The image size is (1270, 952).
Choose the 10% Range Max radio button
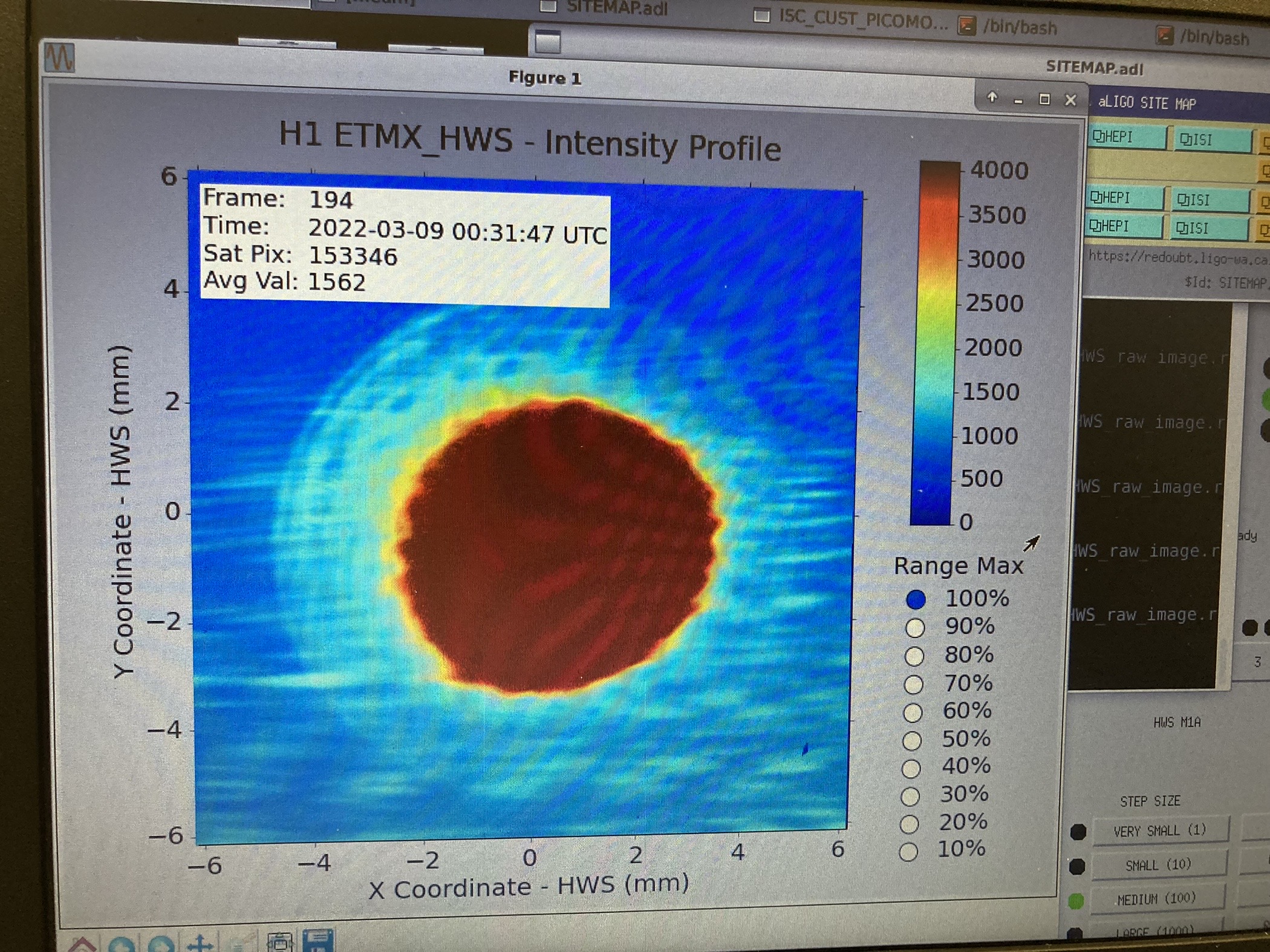pyautogui.click(x=908, y=852)
